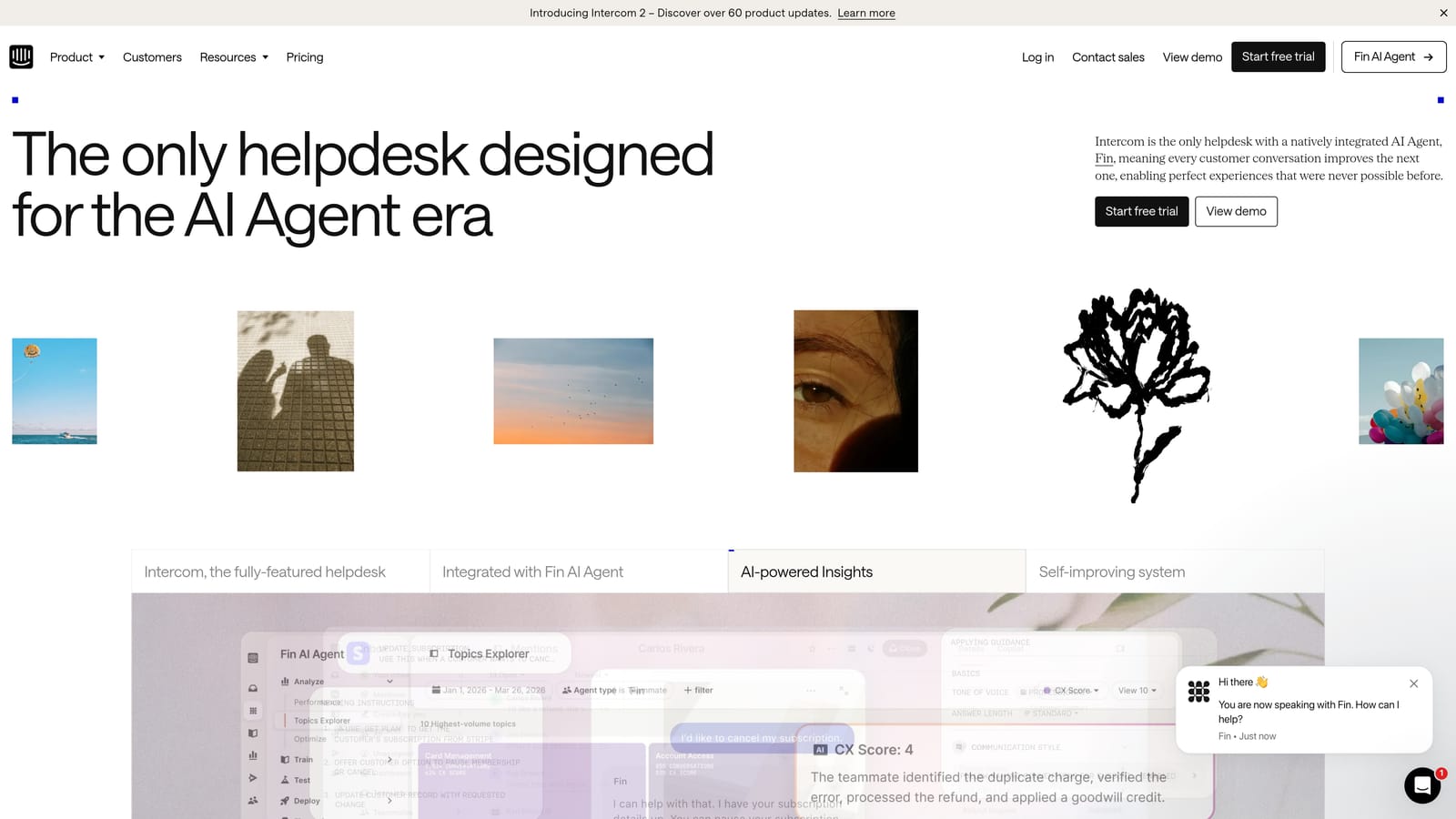Expand the Resources navigation dropdown

point(234,57)
